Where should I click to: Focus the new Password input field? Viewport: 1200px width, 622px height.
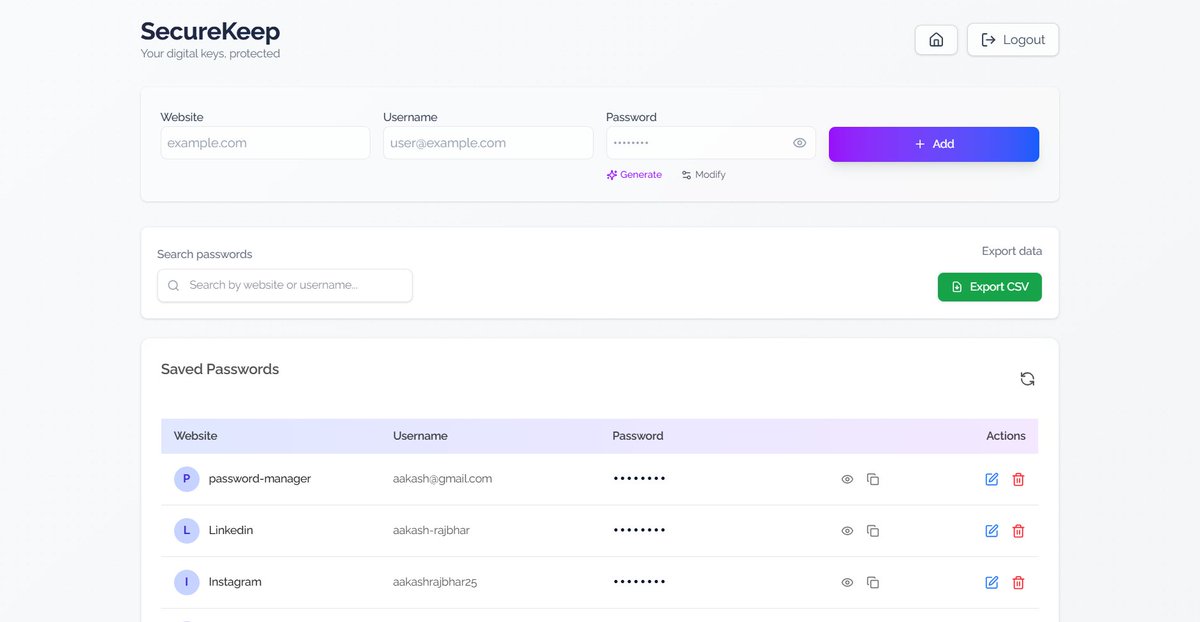tap(711, 143)
